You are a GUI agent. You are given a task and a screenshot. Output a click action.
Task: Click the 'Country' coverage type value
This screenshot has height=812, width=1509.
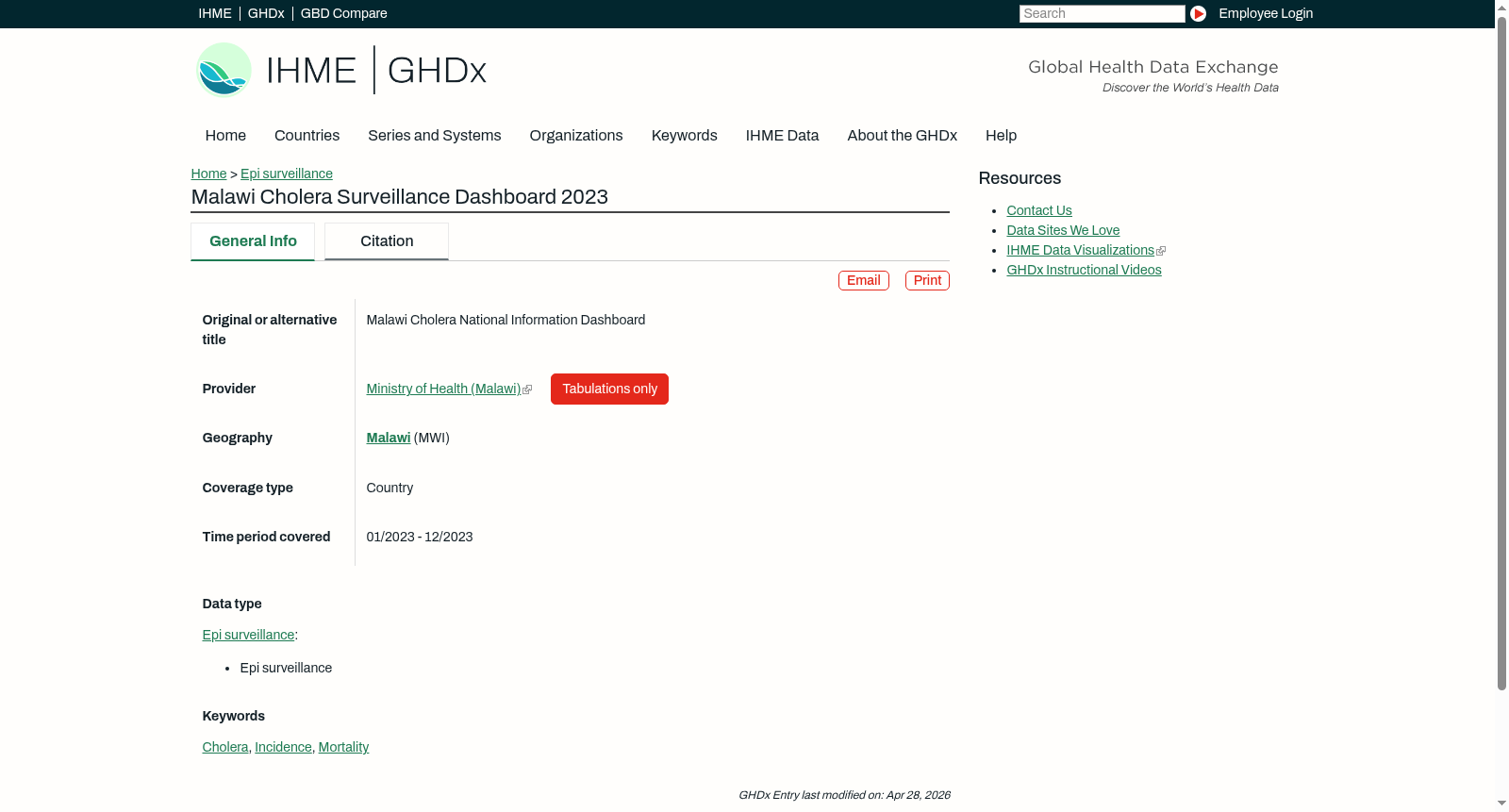(x=390, y=489)
